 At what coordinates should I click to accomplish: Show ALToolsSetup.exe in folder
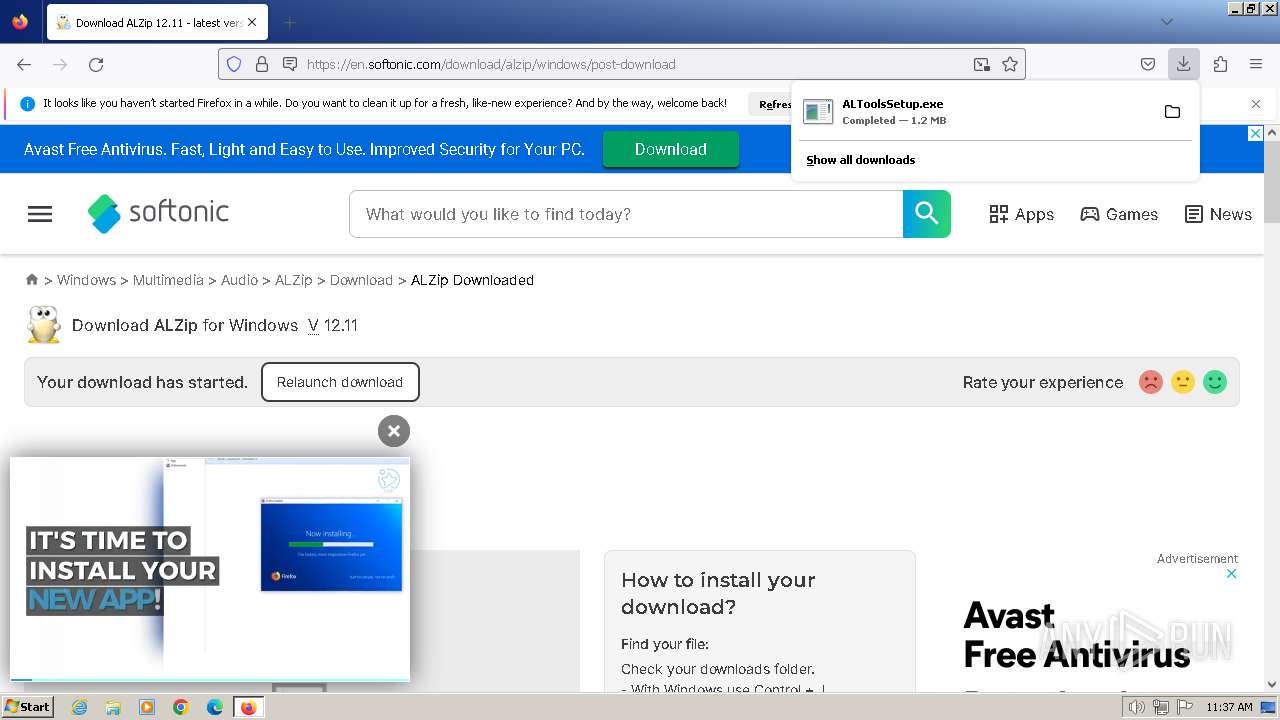point(1172,111)
